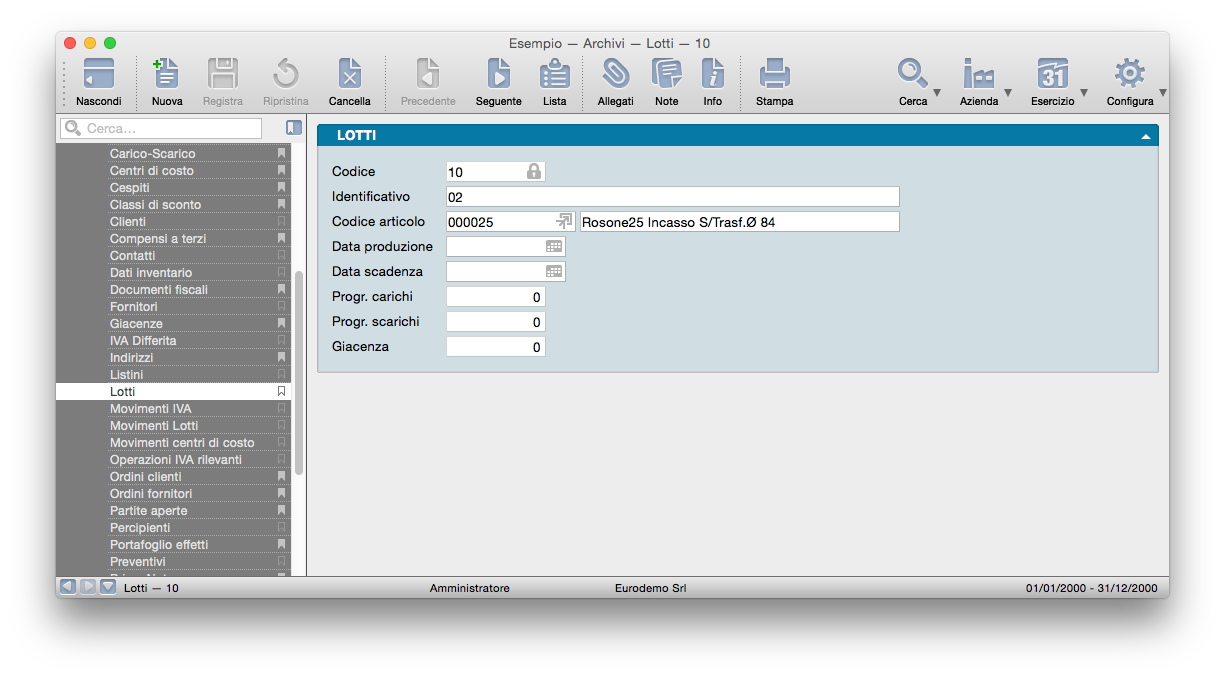1225x678 pixels.
Task: Toggle bookmark filter beside search field
Action: [x=293, y=128]
